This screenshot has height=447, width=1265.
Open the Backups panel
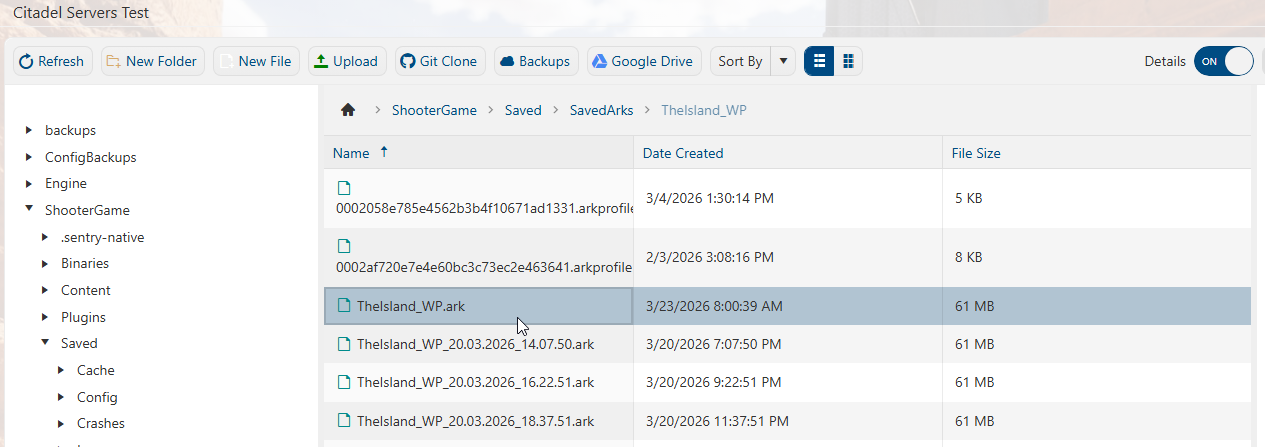click(534, 62)
